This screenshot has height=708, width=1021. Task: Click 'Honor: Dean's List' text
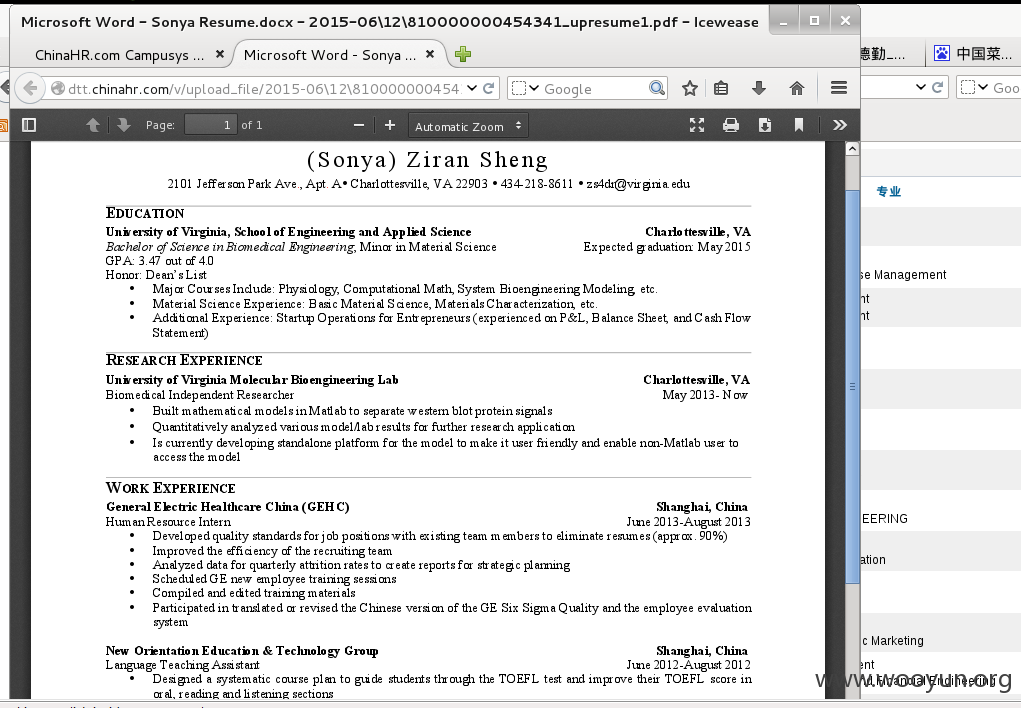pyautogui.click(x=156, y=275)
